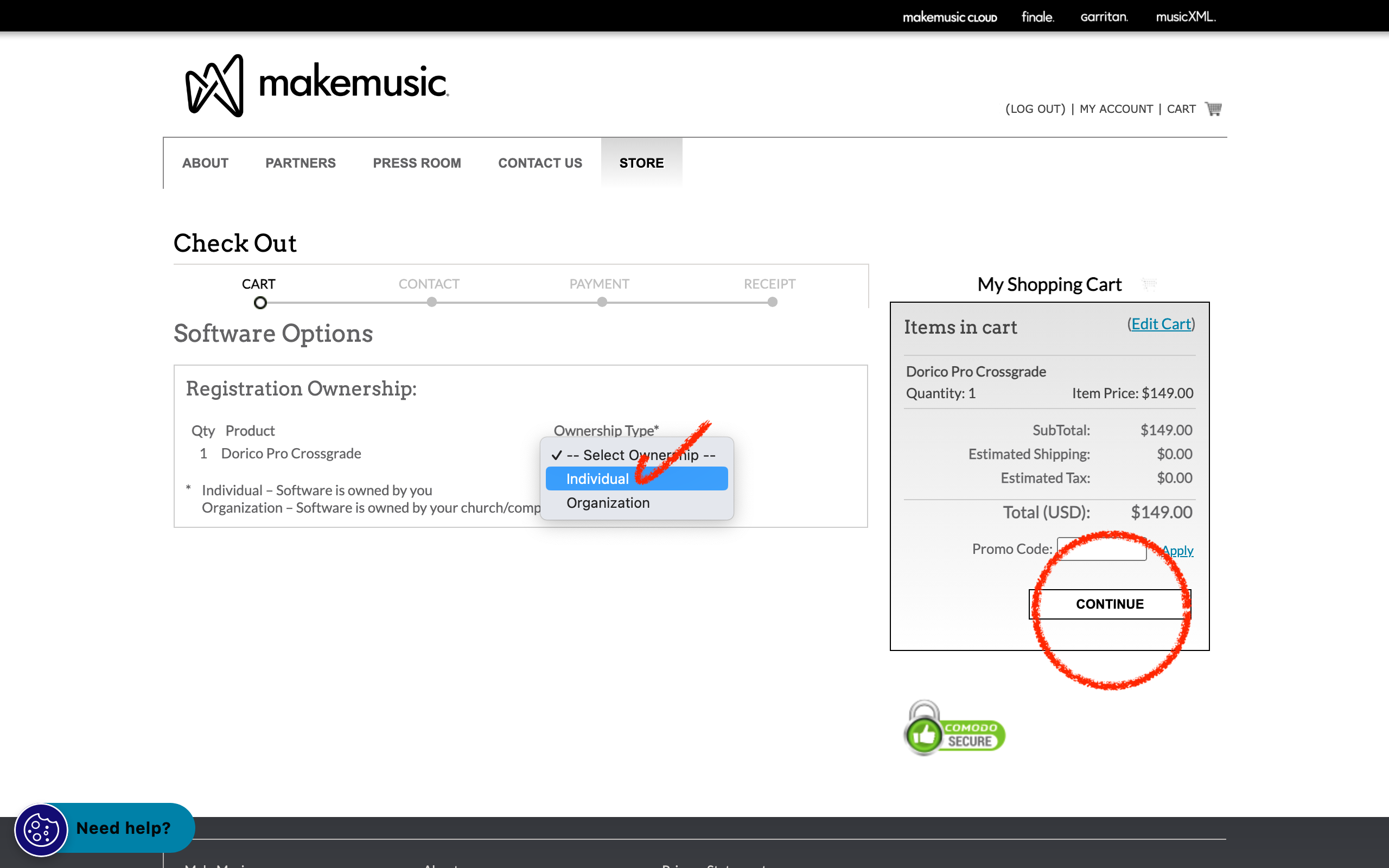
Task: Open the musicXML brand logo link
Action: [1185, 17]
